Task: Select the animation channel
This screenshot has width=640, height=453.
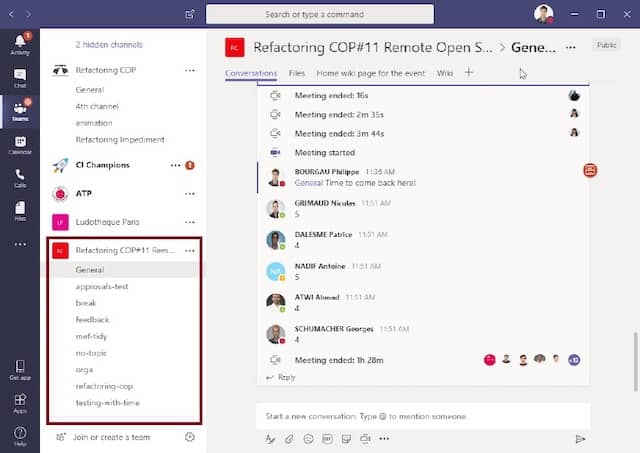Action: 93,123
